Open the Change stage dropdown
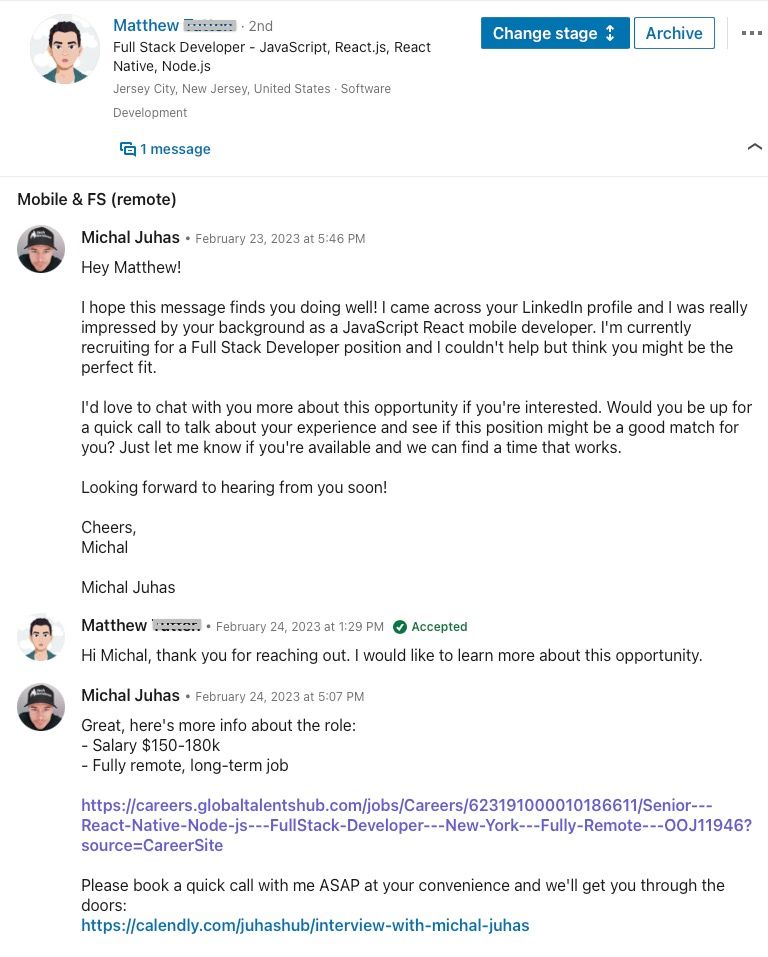Viewport: 768px width, 957px height. pos(554,33)
